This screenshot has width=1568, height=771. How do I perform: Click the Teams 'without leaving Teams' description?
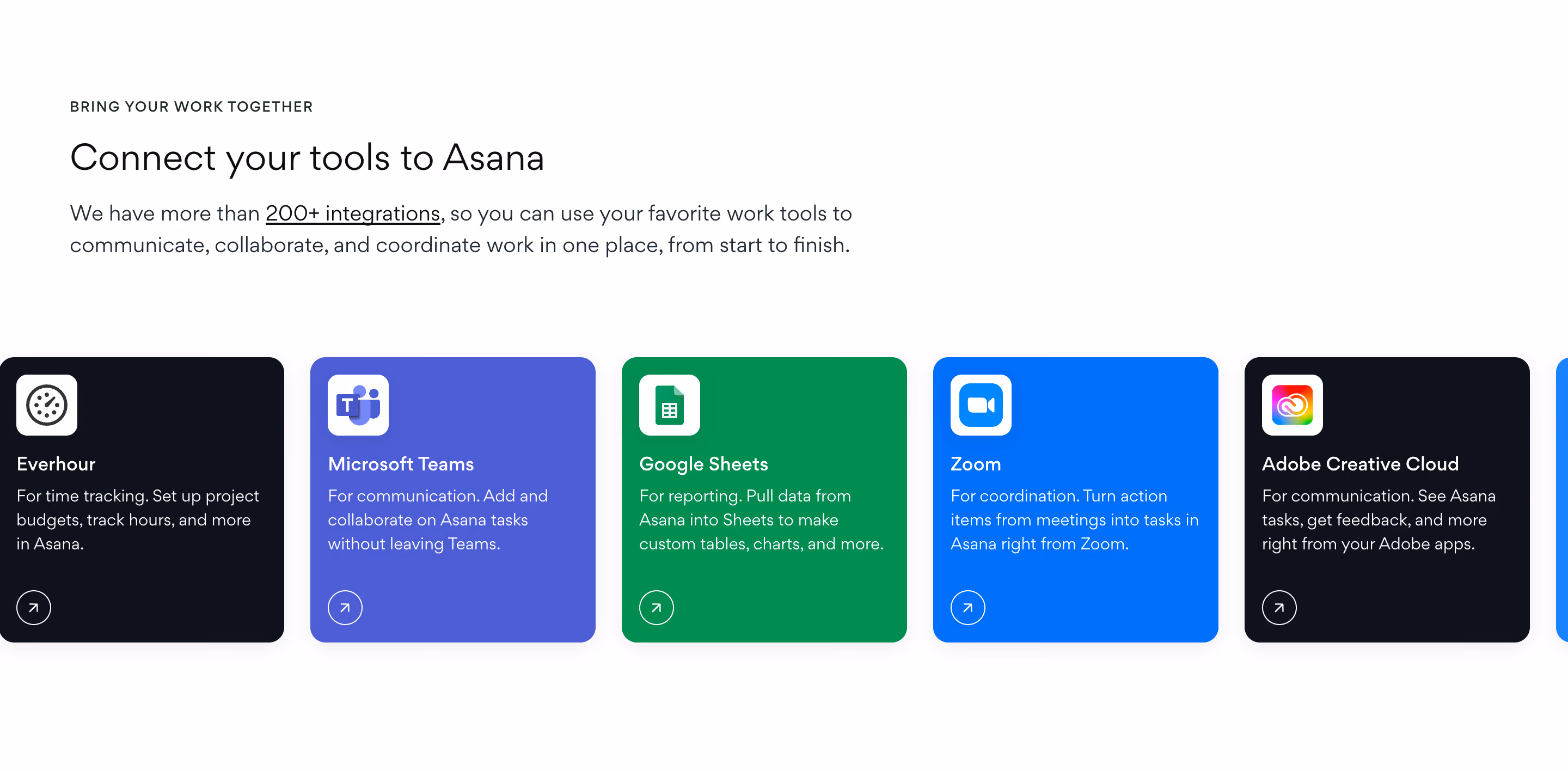(x=438, y=519)
